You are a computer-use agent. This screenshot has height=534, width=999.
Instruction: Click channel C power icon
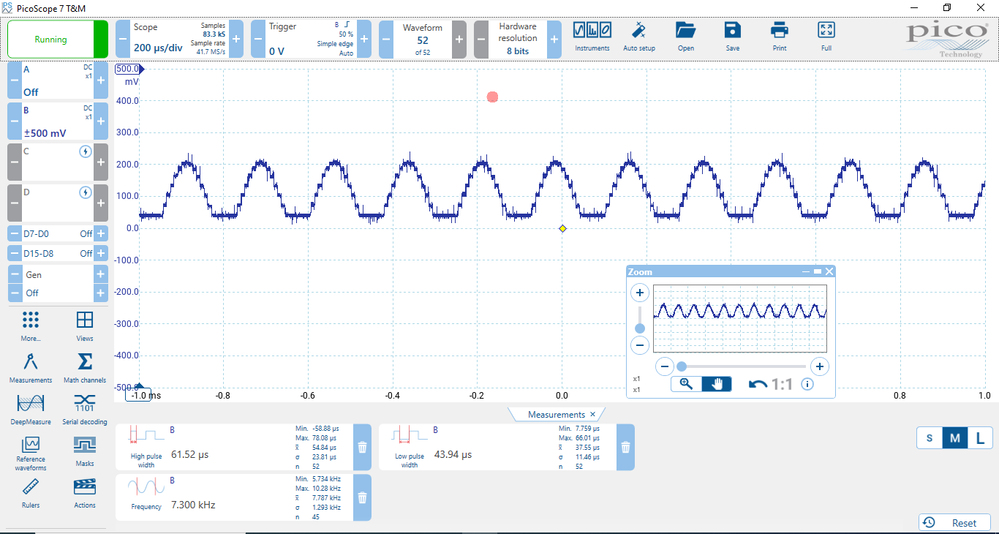coord(85,152)
